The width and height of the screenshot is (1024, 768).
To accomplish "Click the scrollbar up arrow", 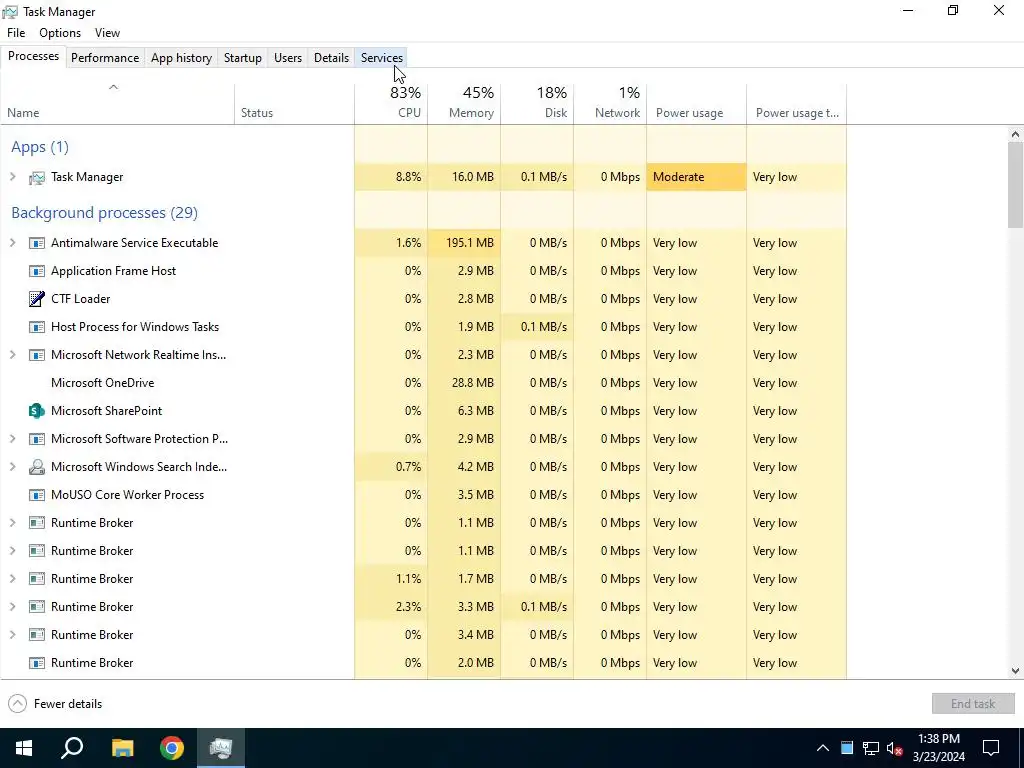I will tap(1016, 134).
